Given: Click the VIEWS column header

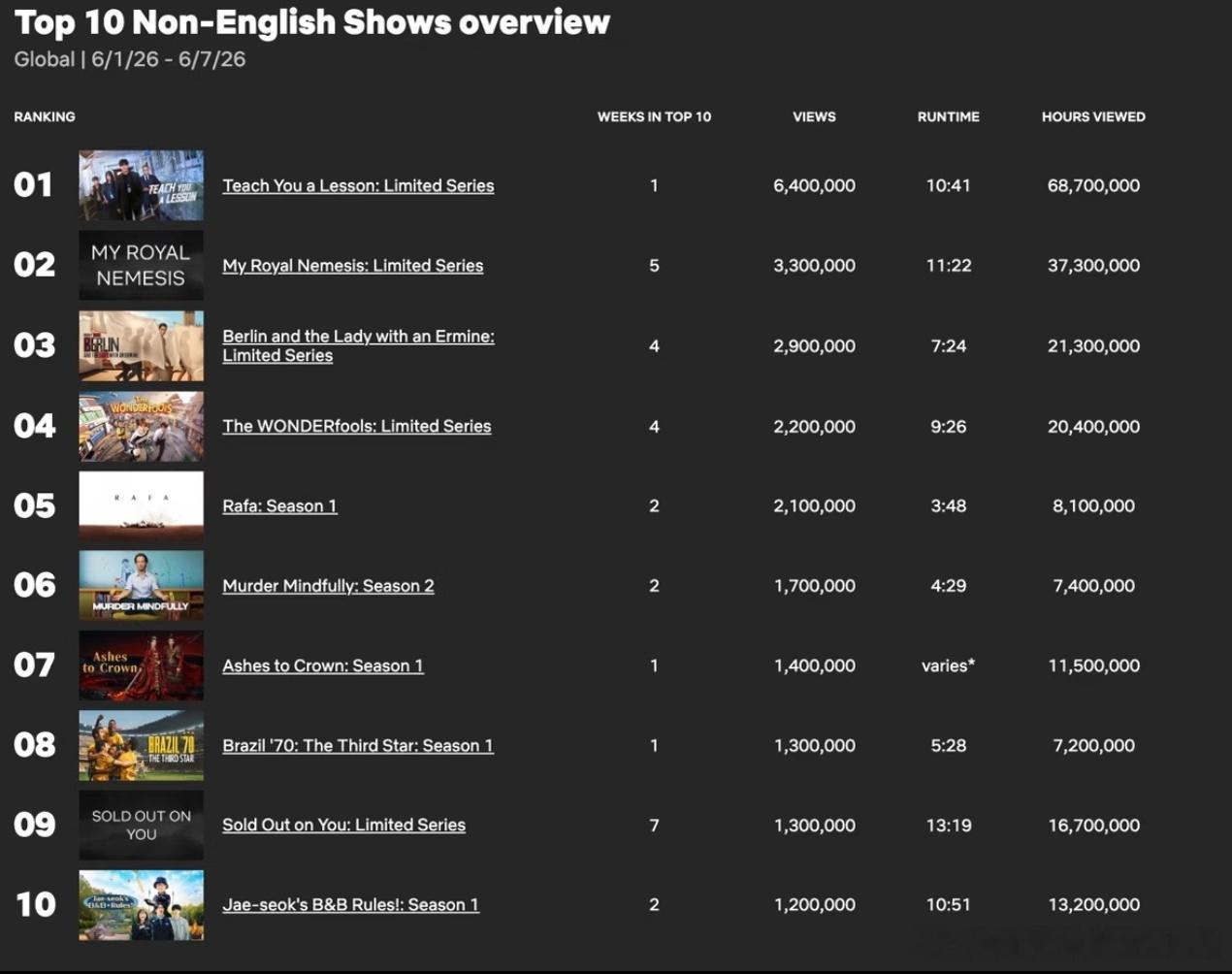Looking at the screenshot, I should 814,116.
